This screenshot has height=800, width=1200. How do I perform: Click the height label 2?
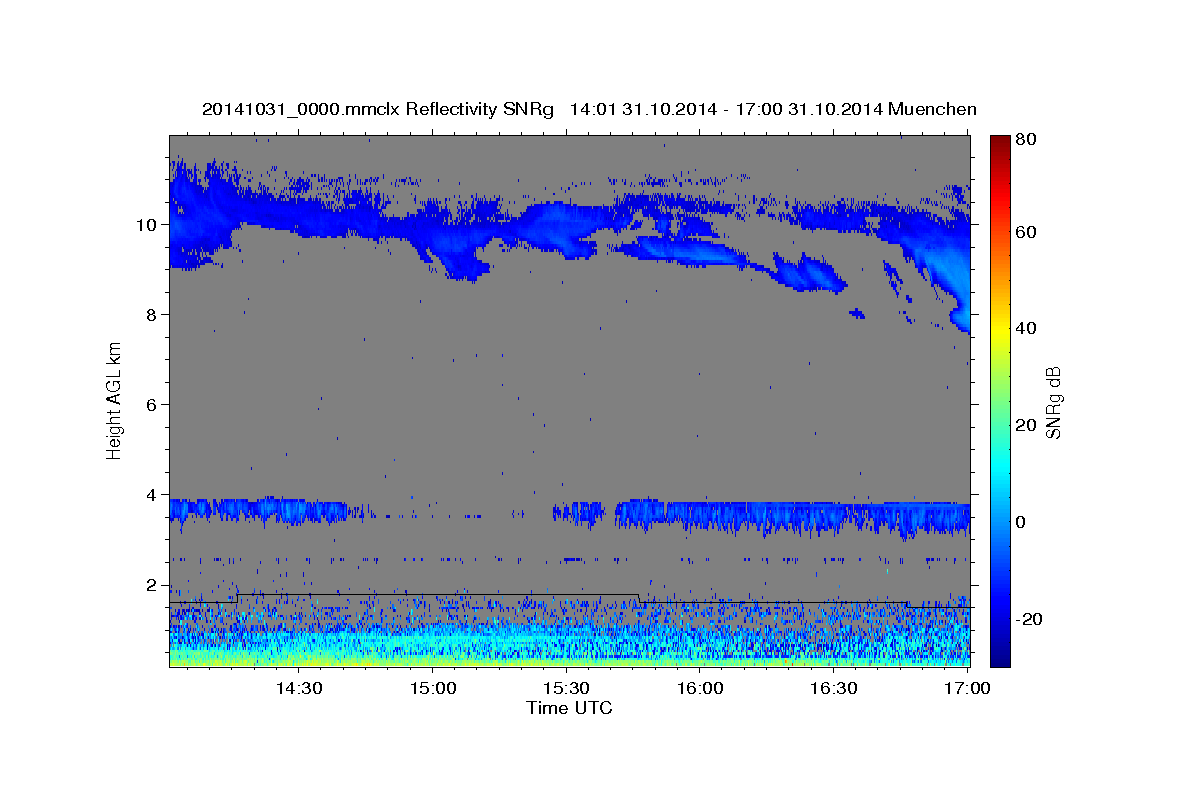(152, 584)
